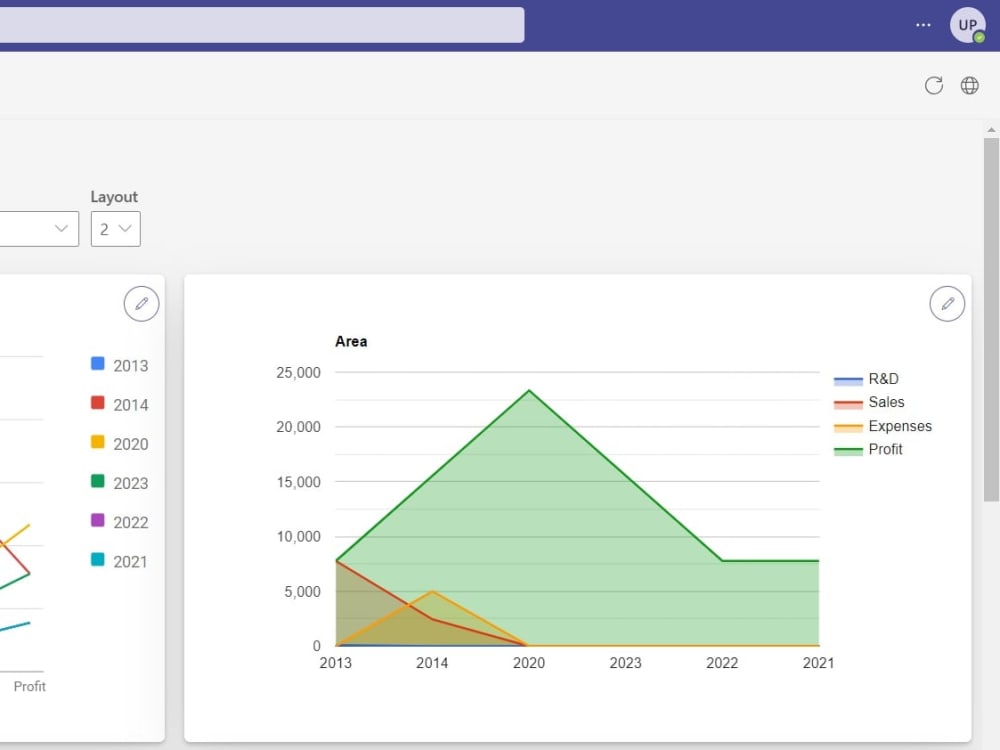
Task: Click the 2022 x-axis label in Area chart
Action: pos(722,663)
